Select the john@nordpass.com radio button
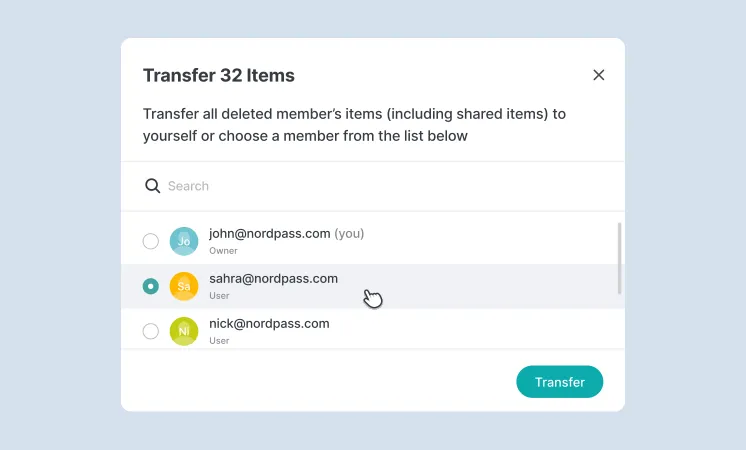 click(x=151, y=241)
